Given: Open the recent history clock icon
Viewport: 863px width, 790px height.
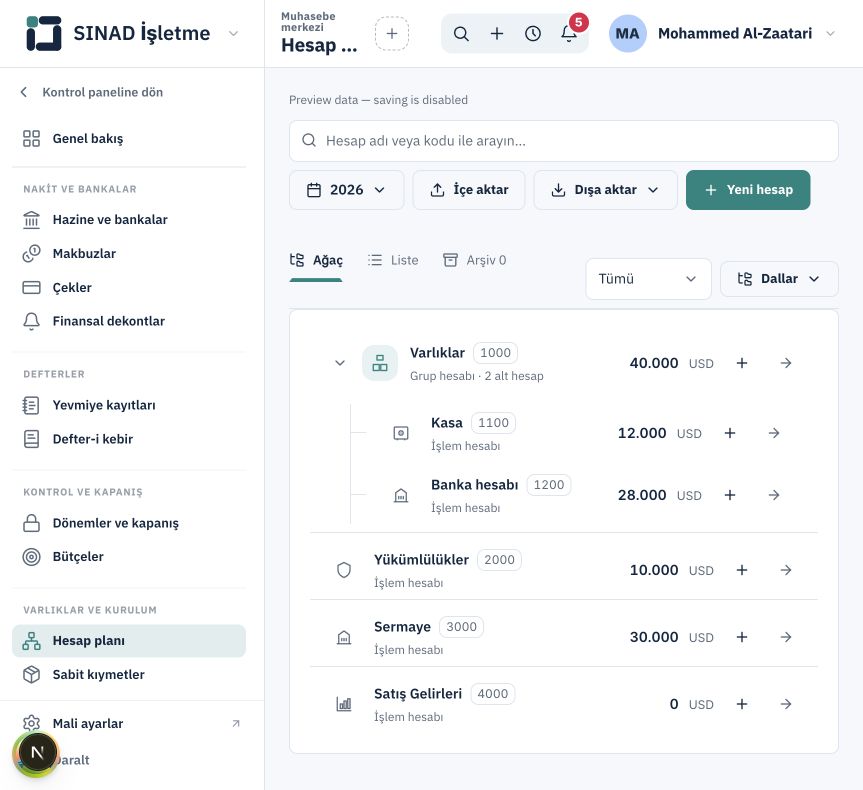Looking at the screenshot, I should 533,34.
